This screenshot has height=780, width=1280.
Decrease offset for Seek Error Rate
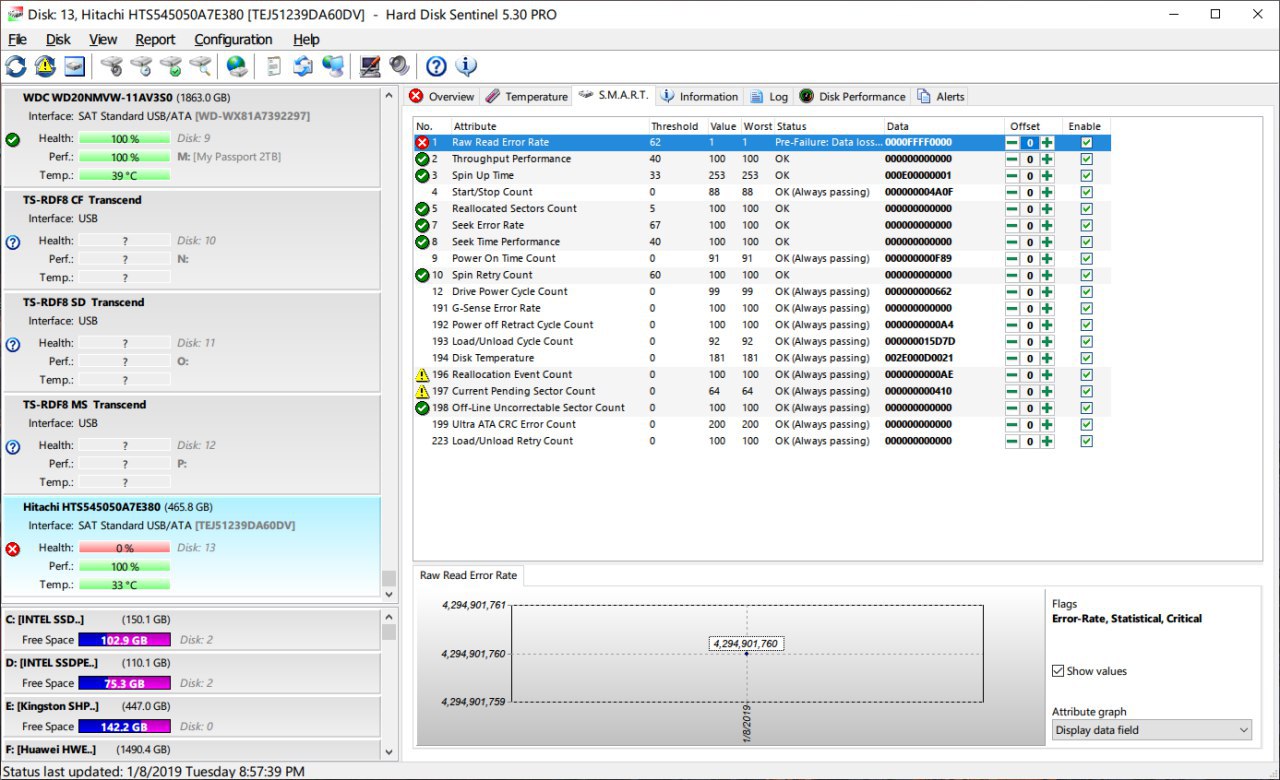(1012, 225)
